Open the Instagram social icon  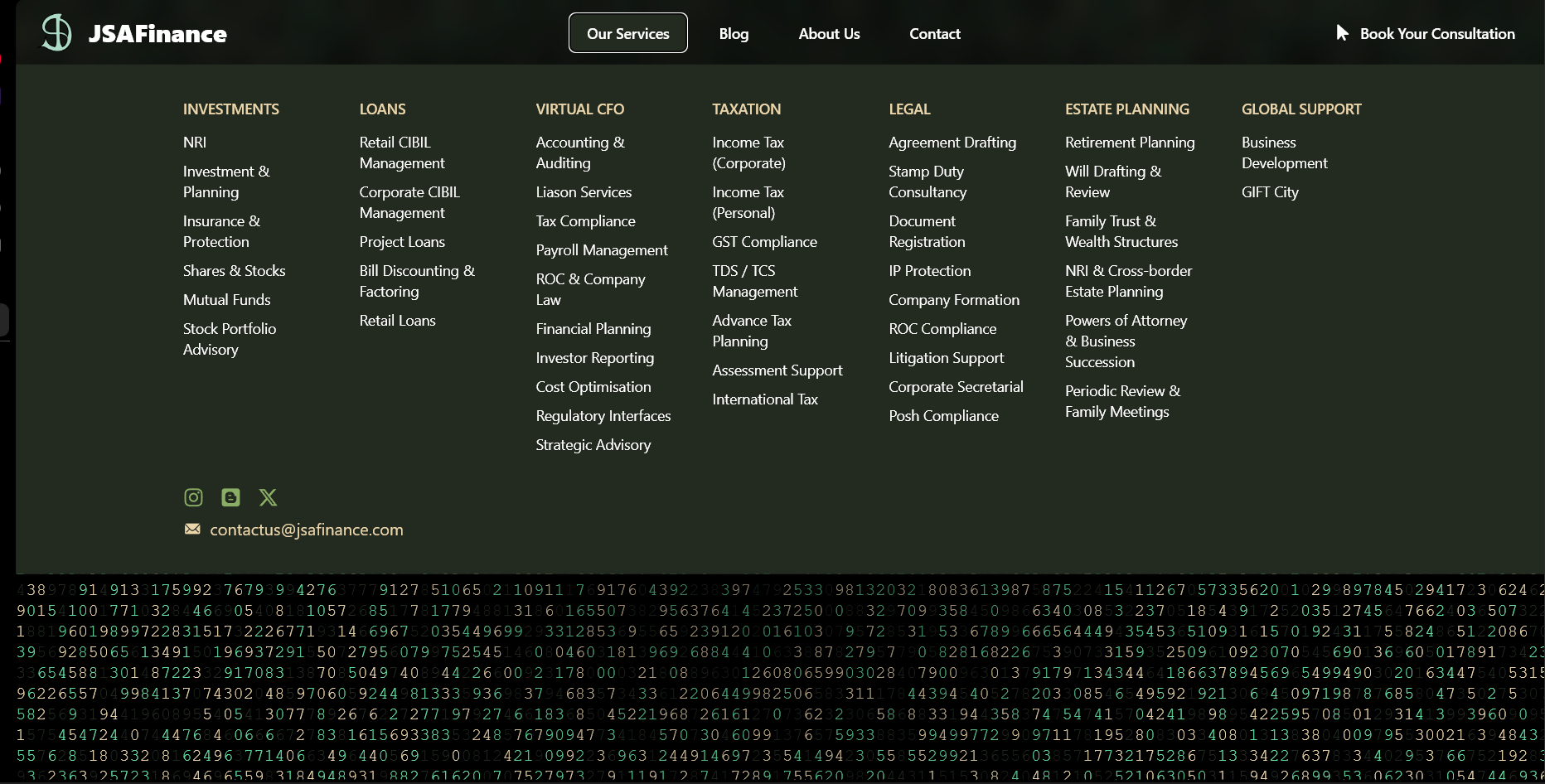click(193, 497)
